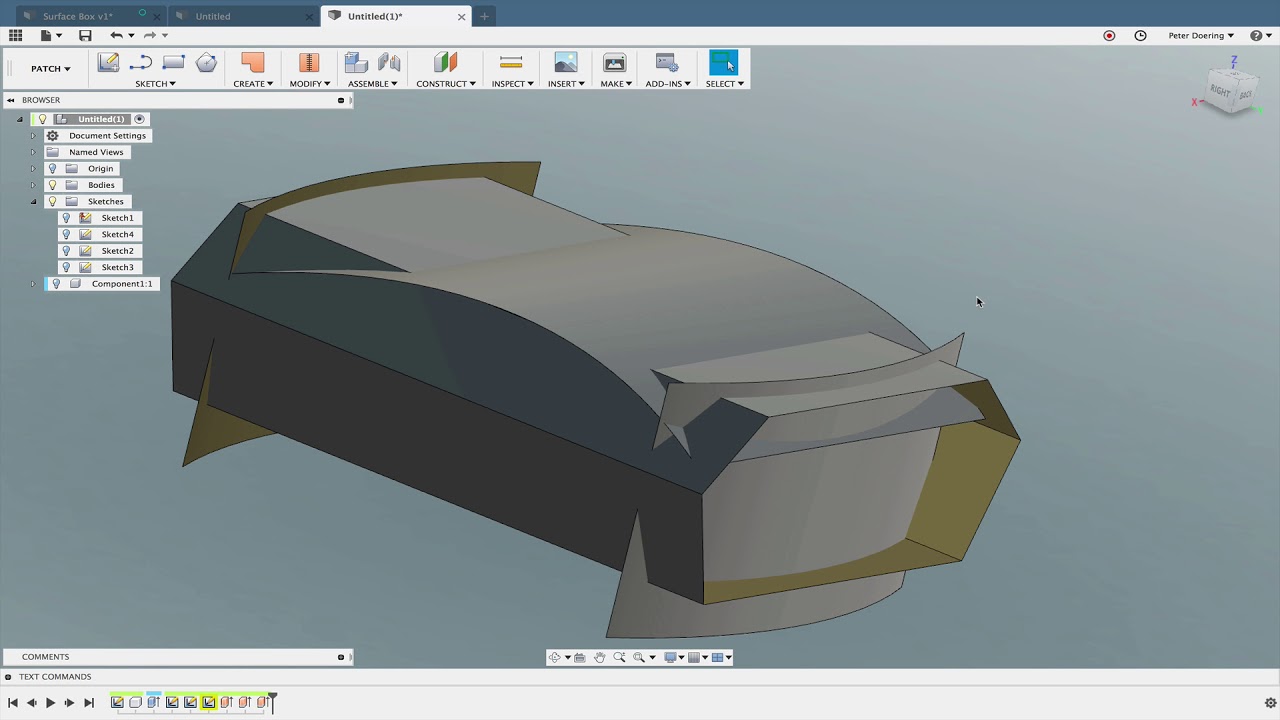The image size is (1280, 720).
Task: Expand the Bodies folder tree arrow
Action: (33, 185)
